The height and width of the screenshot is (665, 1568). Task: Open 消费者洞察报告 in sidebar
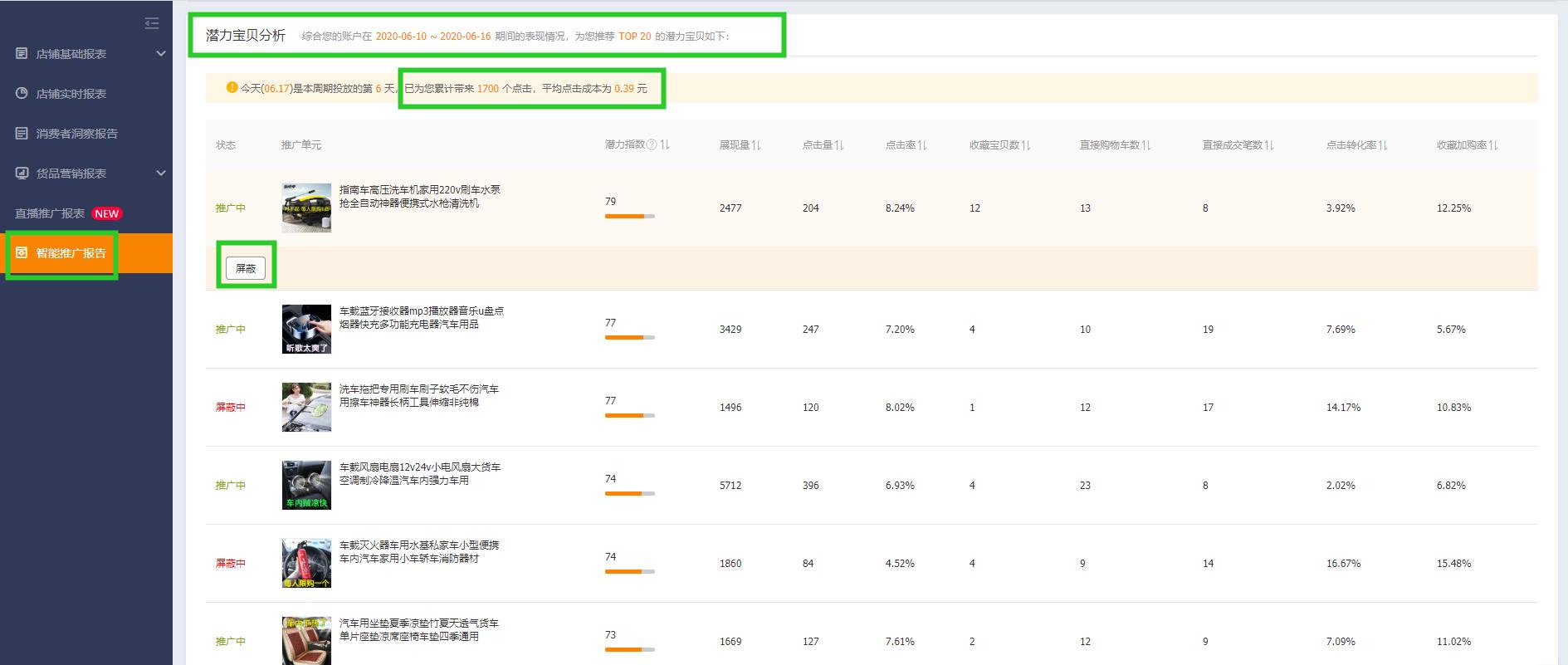76,134
